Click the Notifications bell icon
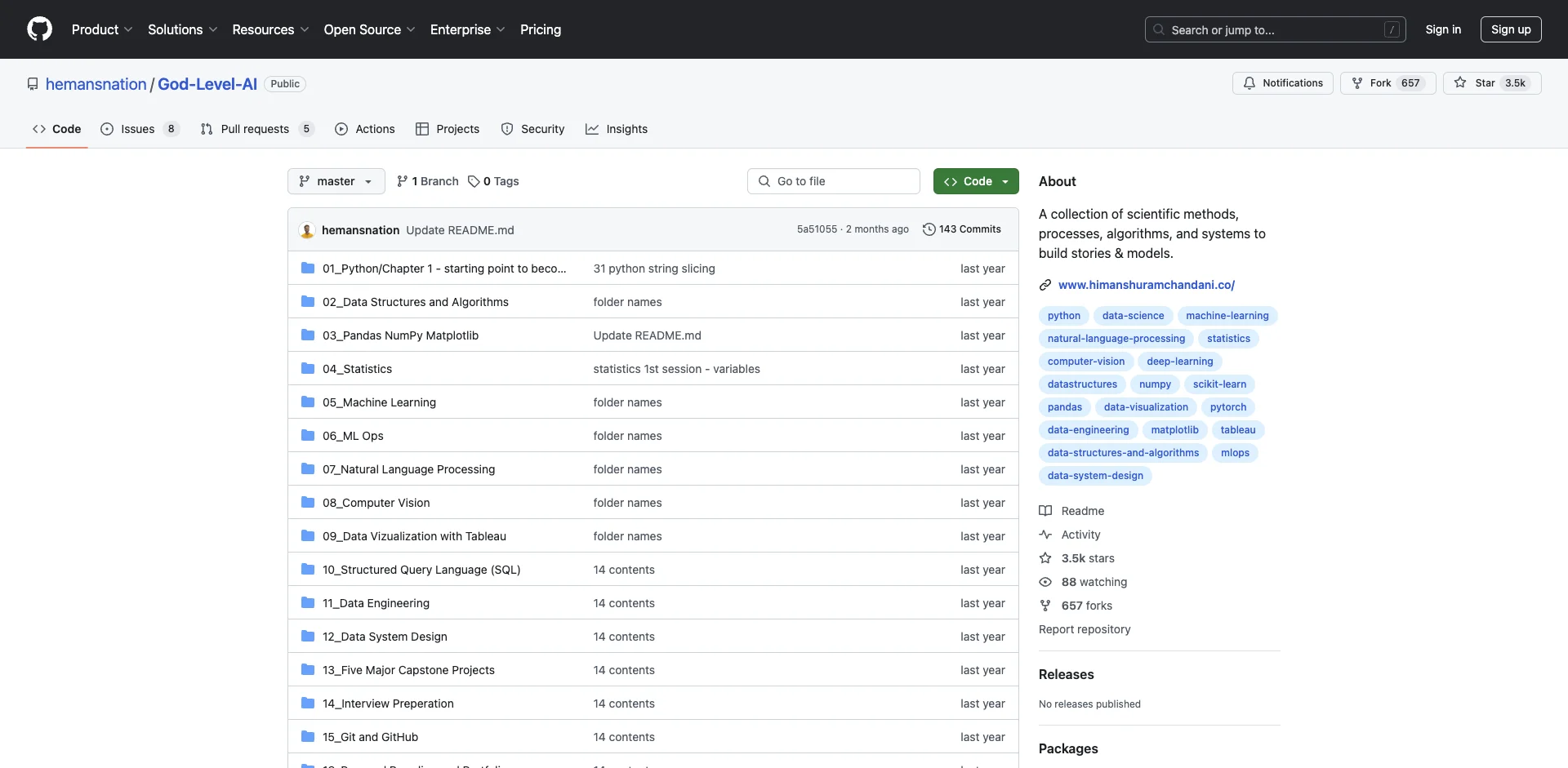1568x768 pixels. 1249,83
